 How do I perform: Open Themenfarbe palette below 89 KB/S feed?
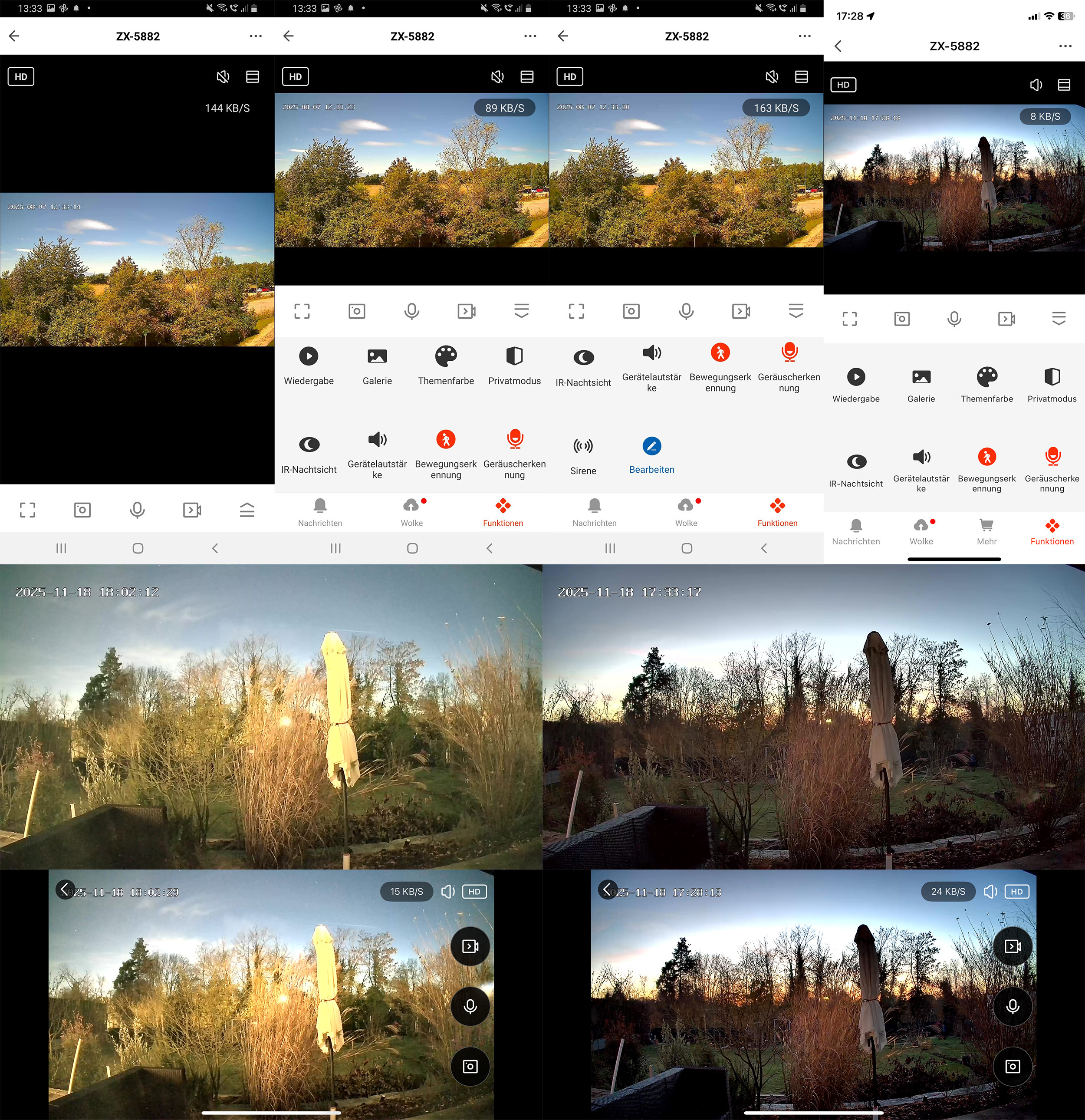[446, 356]
